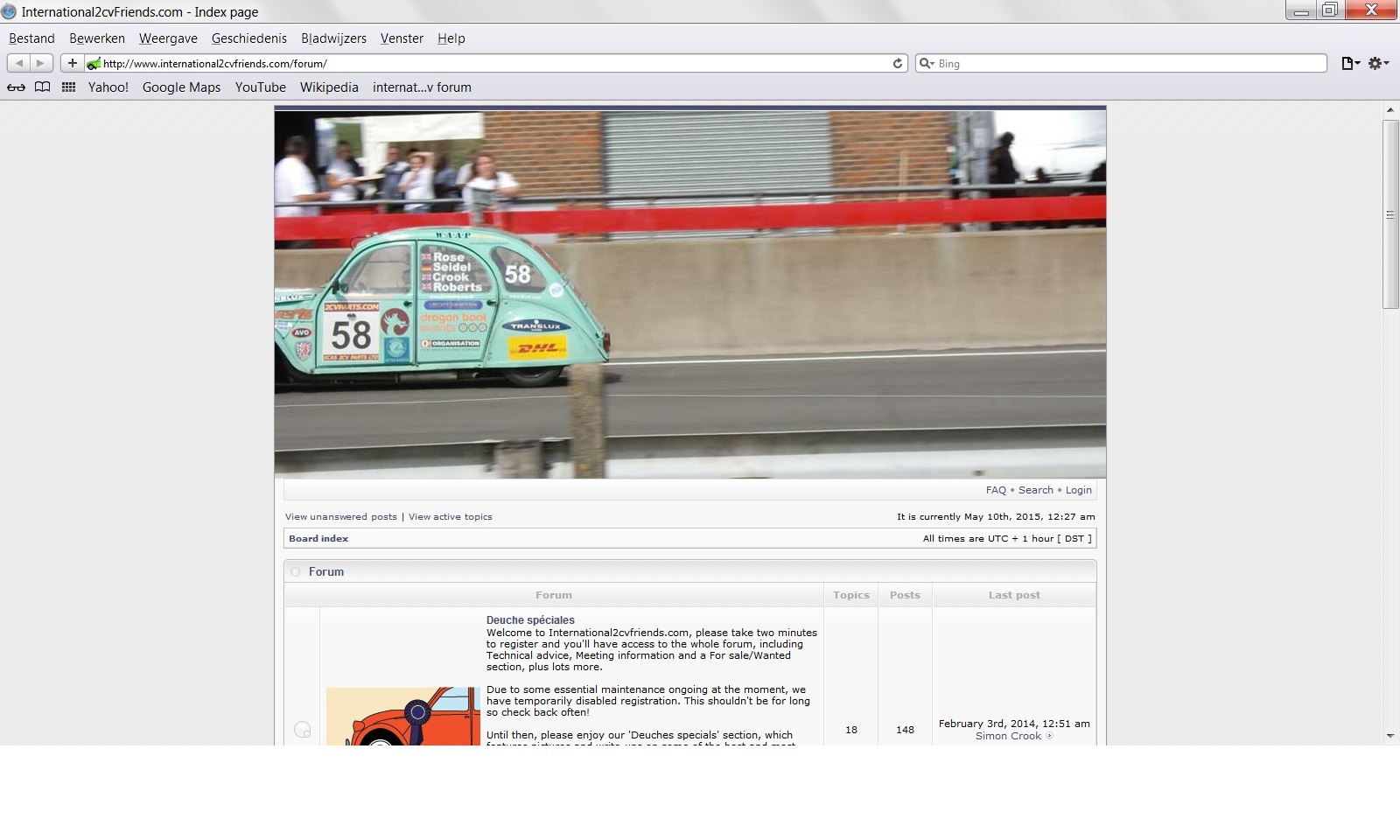
Task: Click the 2CV race car banner image
Action: click(x=689, y=293)
